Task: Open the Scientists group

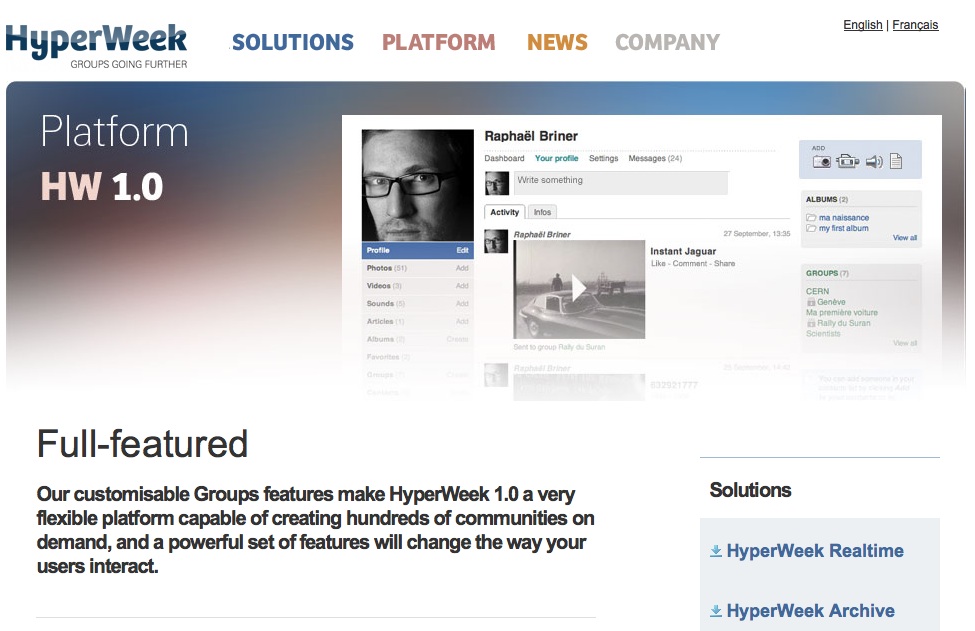Action: coord(823,333)
